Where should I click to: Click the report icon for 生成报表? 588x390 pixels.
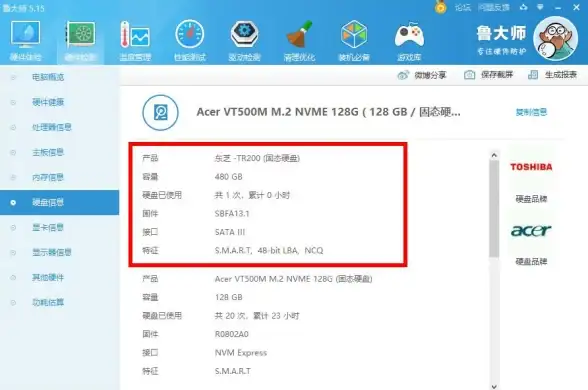[533, 75]
